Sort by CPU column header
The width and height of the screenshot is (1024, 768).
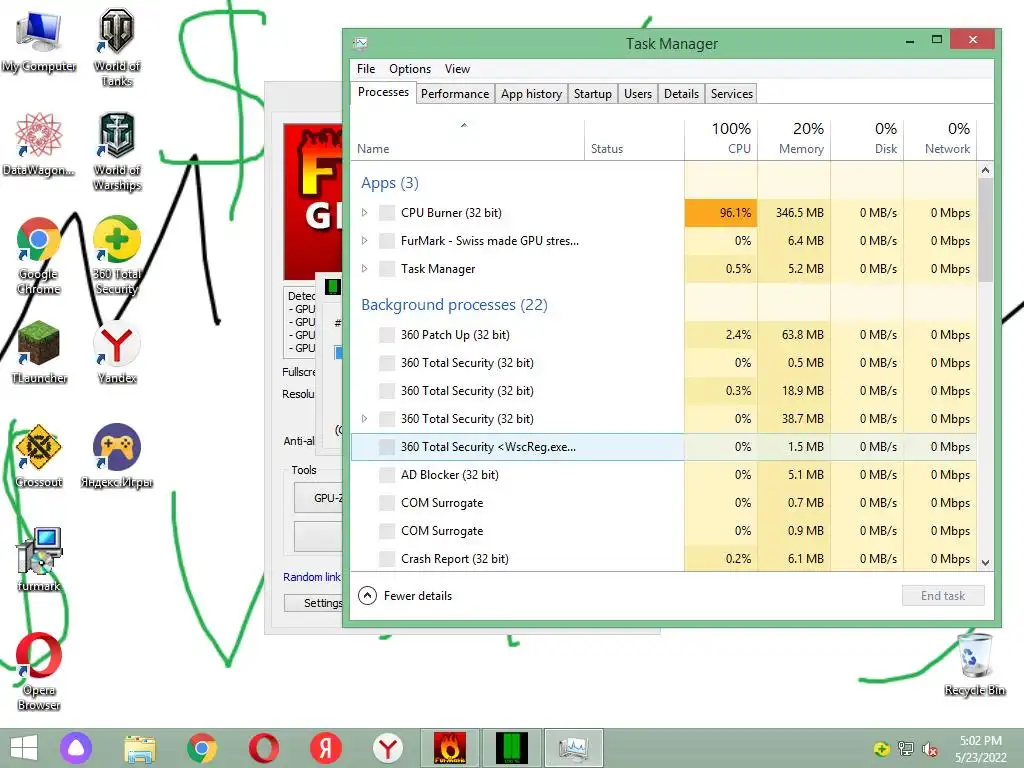coord(721,138)
